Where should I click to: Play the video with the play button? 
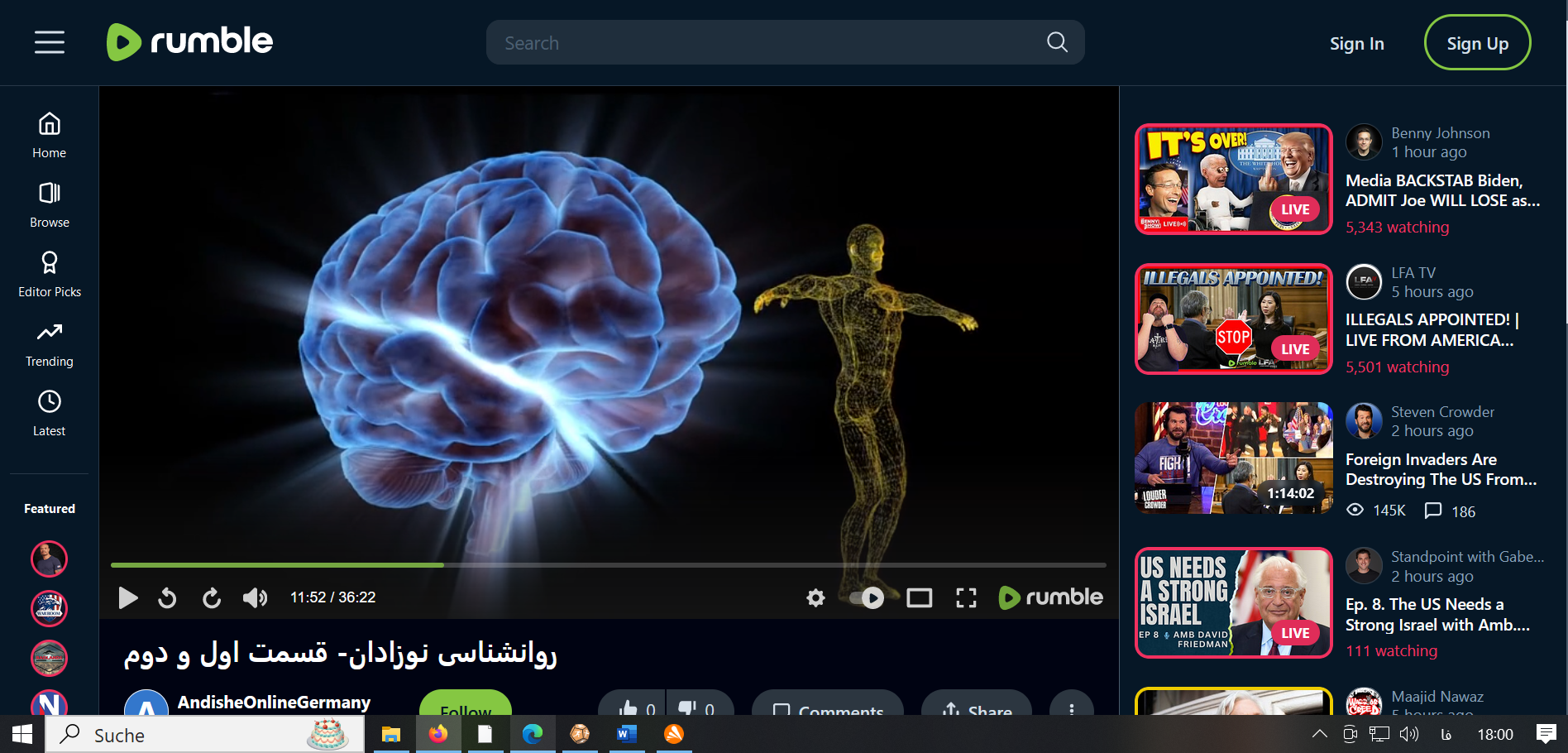[127, 597]
